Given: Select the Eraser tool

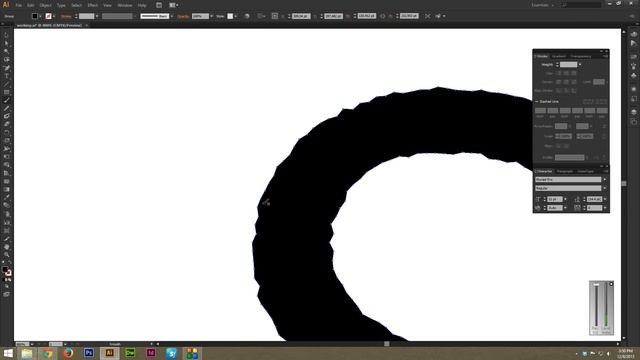Looking at the screenshot, I should (7, 124).
